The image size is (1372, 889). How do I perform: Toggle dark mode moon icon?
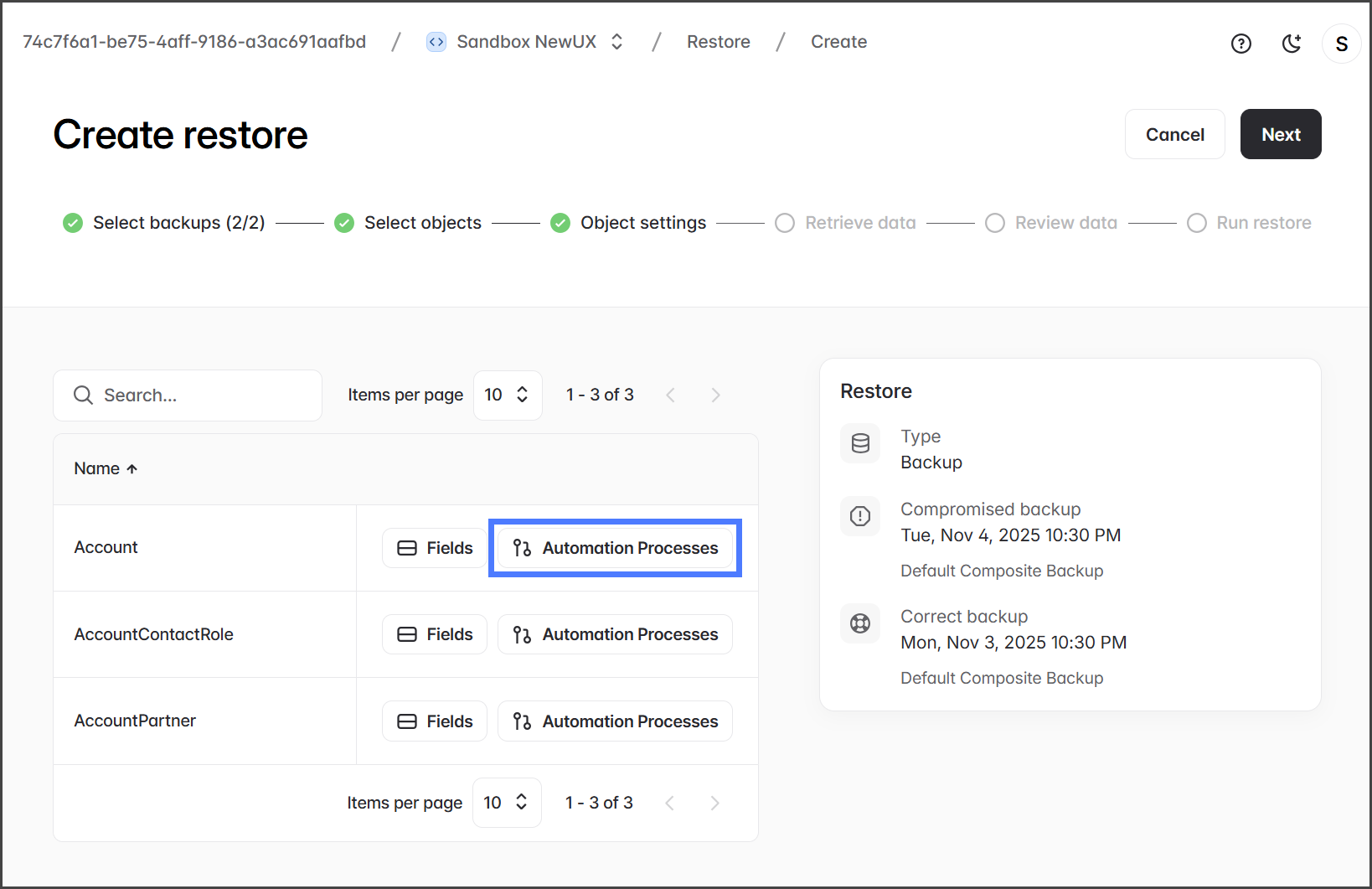[x=1292, y=44]
